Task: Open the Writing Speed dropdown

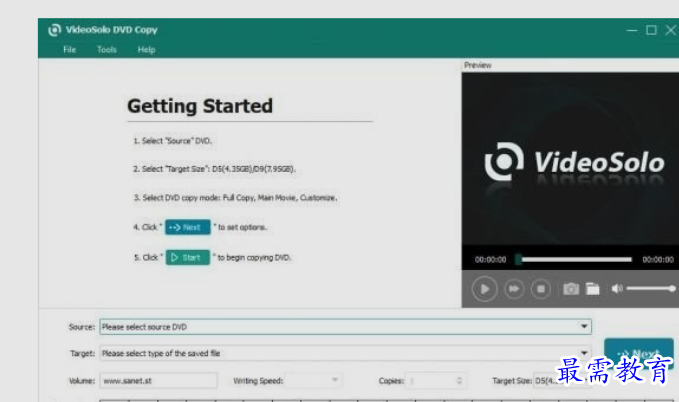Action: (x=313, y=380)
